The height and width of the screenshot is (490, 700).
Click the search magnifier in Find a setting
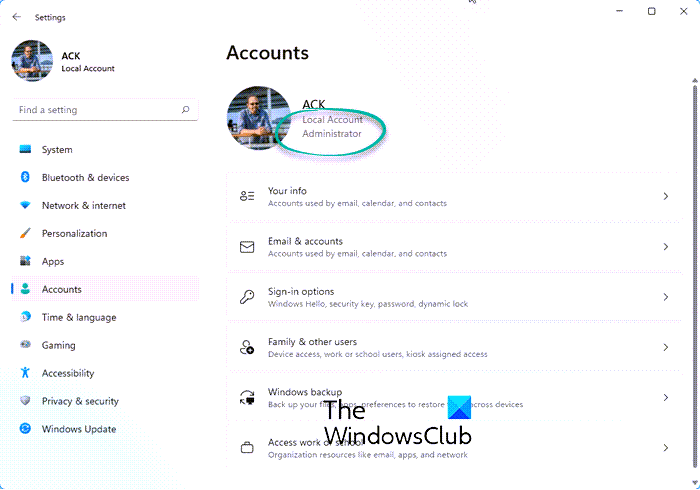point(185,109)
